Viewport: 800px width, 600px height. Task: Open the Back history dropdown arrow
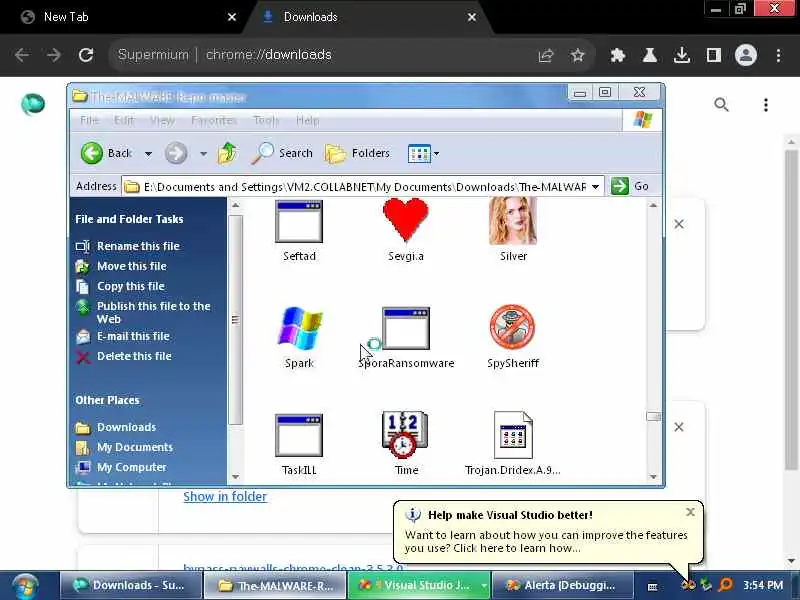point(148,154)
